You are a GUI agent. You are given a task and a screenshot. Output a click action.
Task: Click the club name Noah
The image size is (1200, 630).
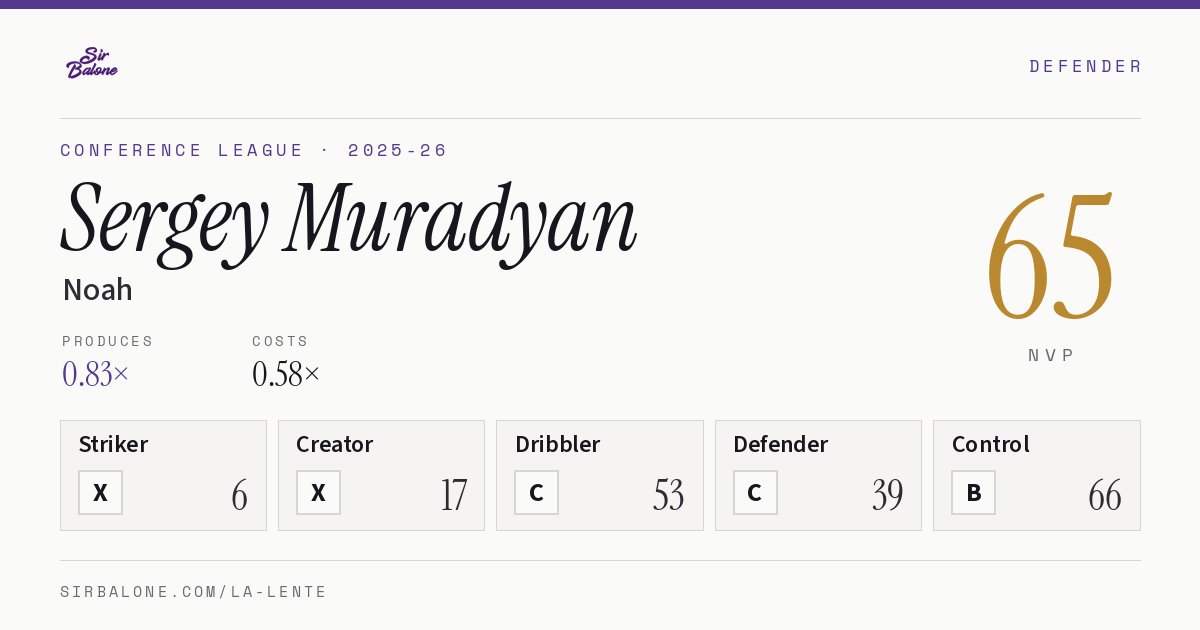[97, 290]
